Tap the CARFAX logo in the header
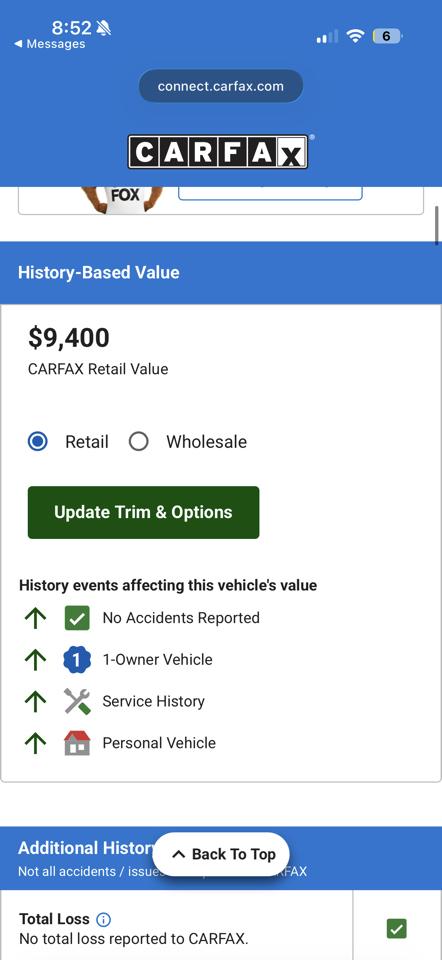The image size is (442, 960). (219, 151)
